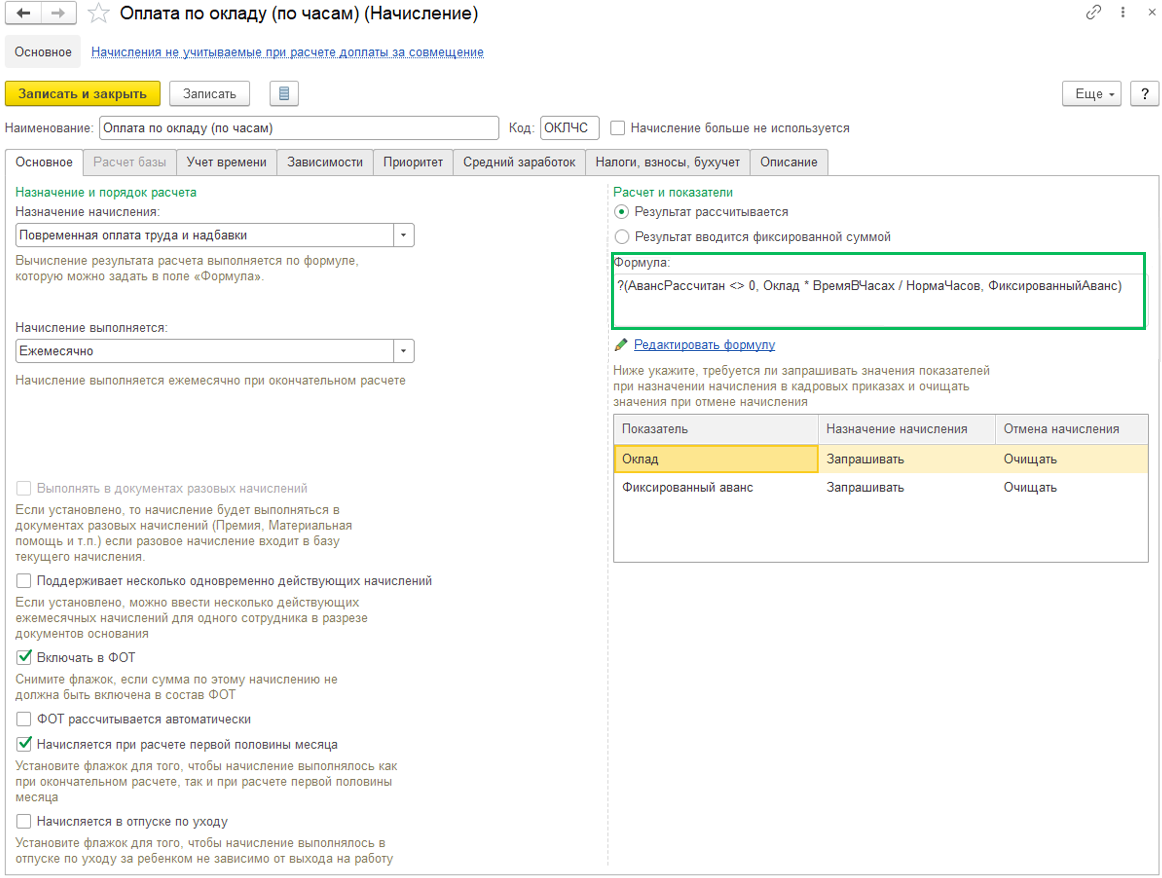This screenshot has height=878, width=1162.
Task: Copy link using the chain icon
Action: [1094, 13]
